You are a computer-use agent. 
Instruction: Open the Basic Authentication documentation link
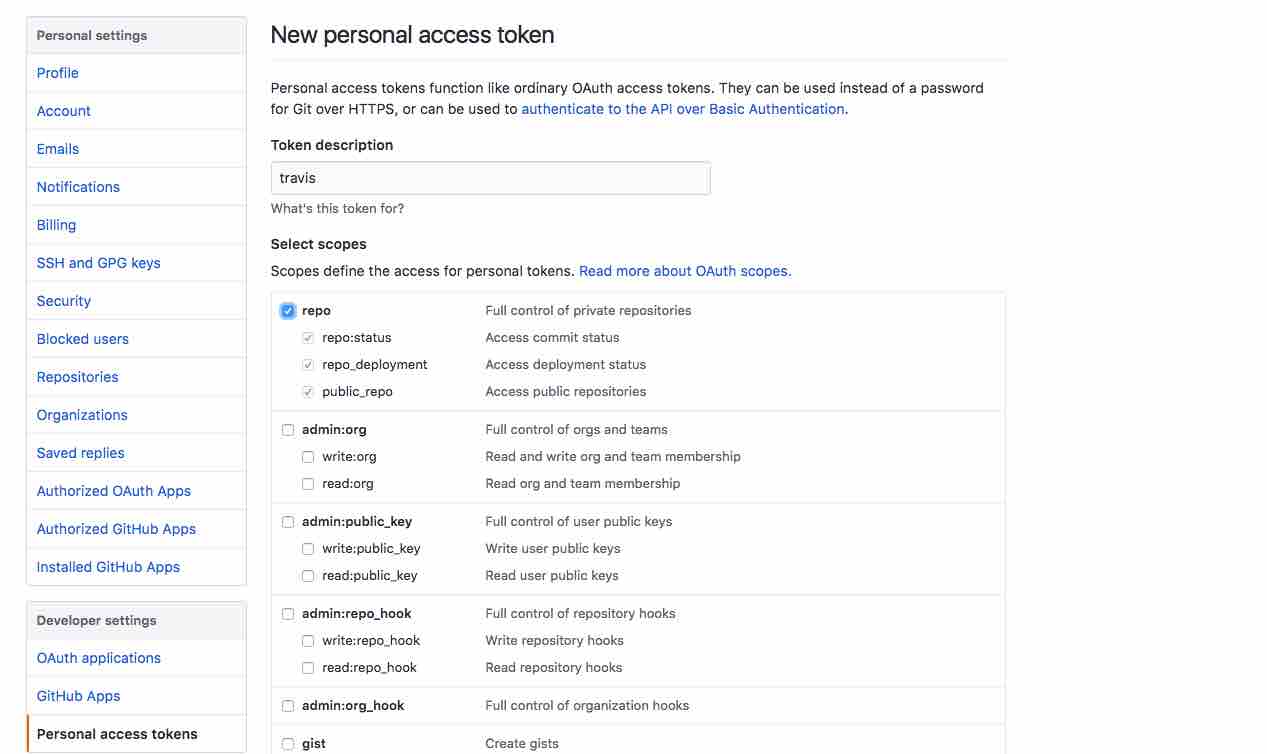[x=683, y=108]
